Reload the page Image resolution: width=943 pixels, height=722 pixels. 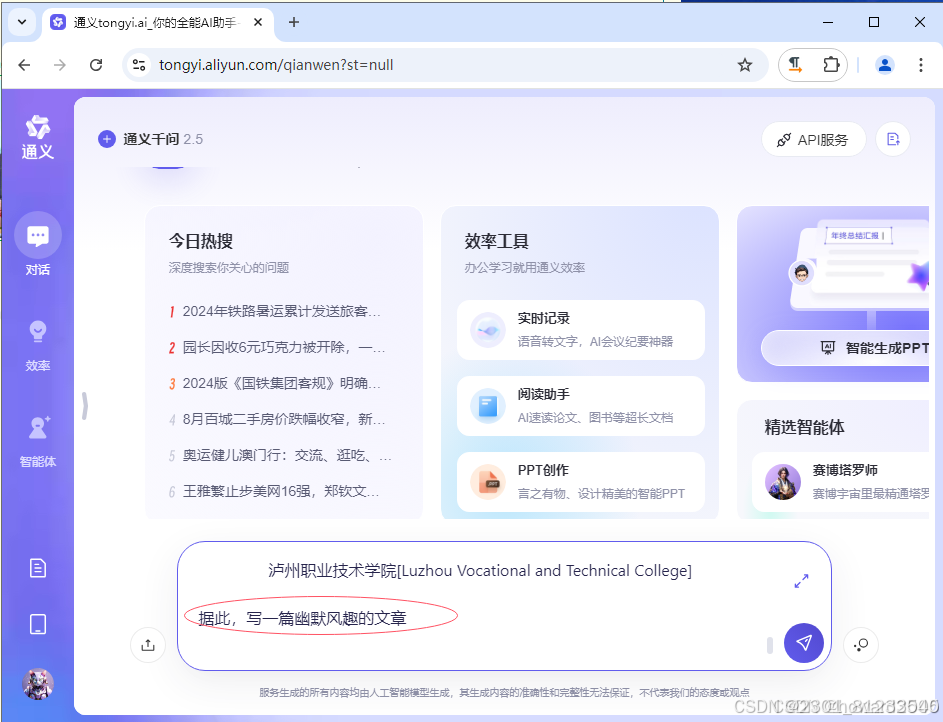tap(96, 65)
